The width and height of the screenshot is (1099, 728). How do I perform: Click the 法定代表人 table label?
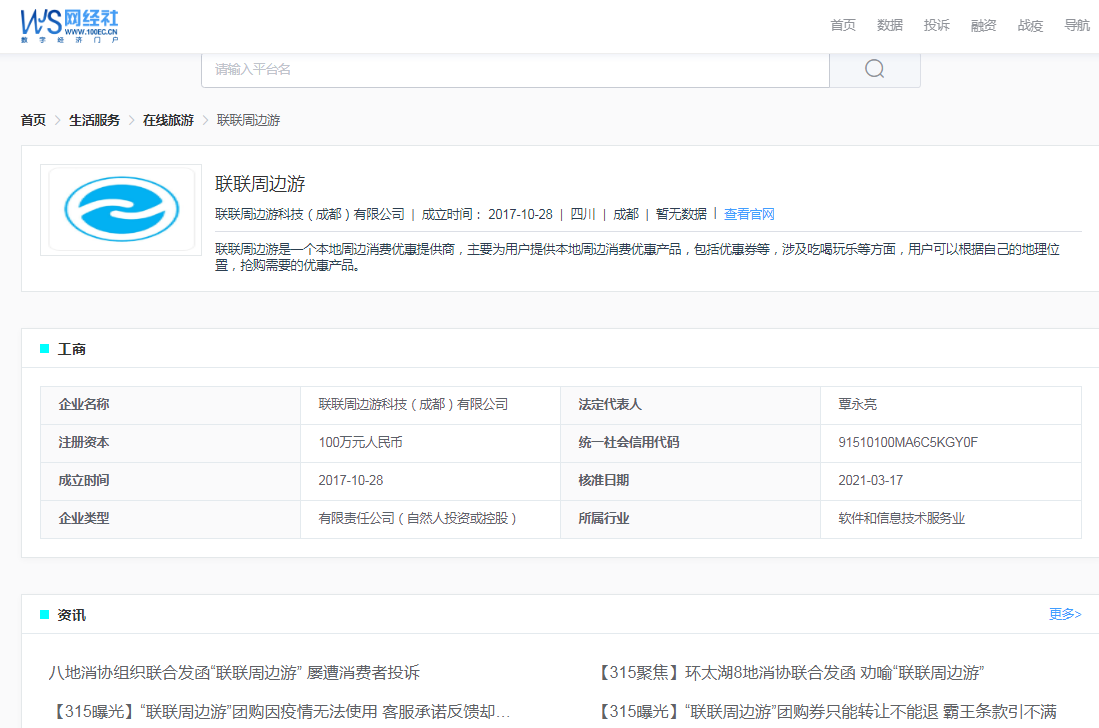[x=610, y=404]
